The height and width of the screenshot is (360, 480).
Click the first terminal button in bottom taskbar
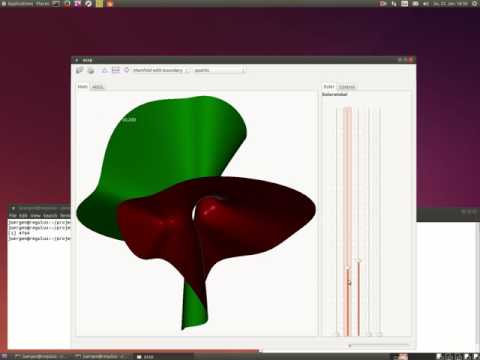coord(40,356)
